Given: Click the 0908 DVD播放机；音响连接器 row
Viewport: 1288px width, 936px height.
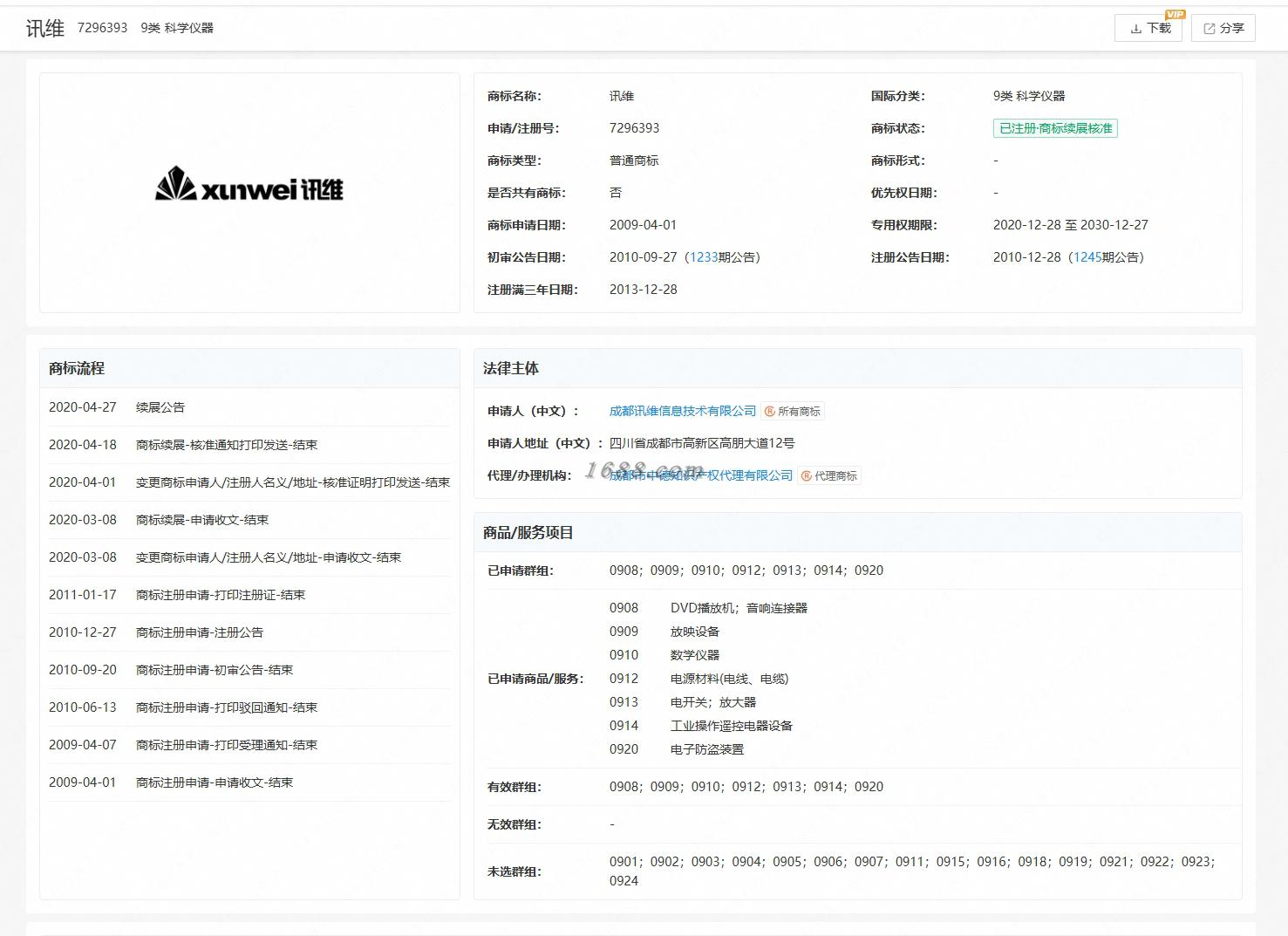Looking at the screenshot, I should [x=708, y=608].
